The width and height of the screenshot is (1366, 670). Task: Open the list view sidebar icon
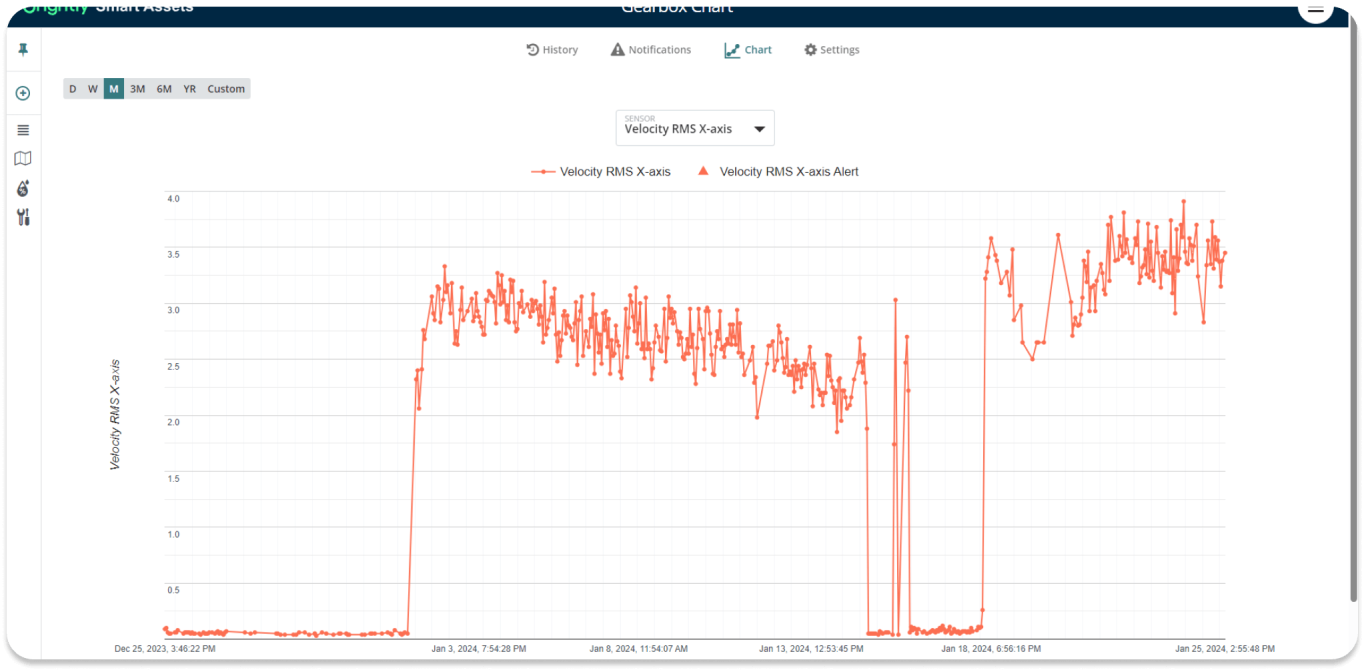(23, 130)
